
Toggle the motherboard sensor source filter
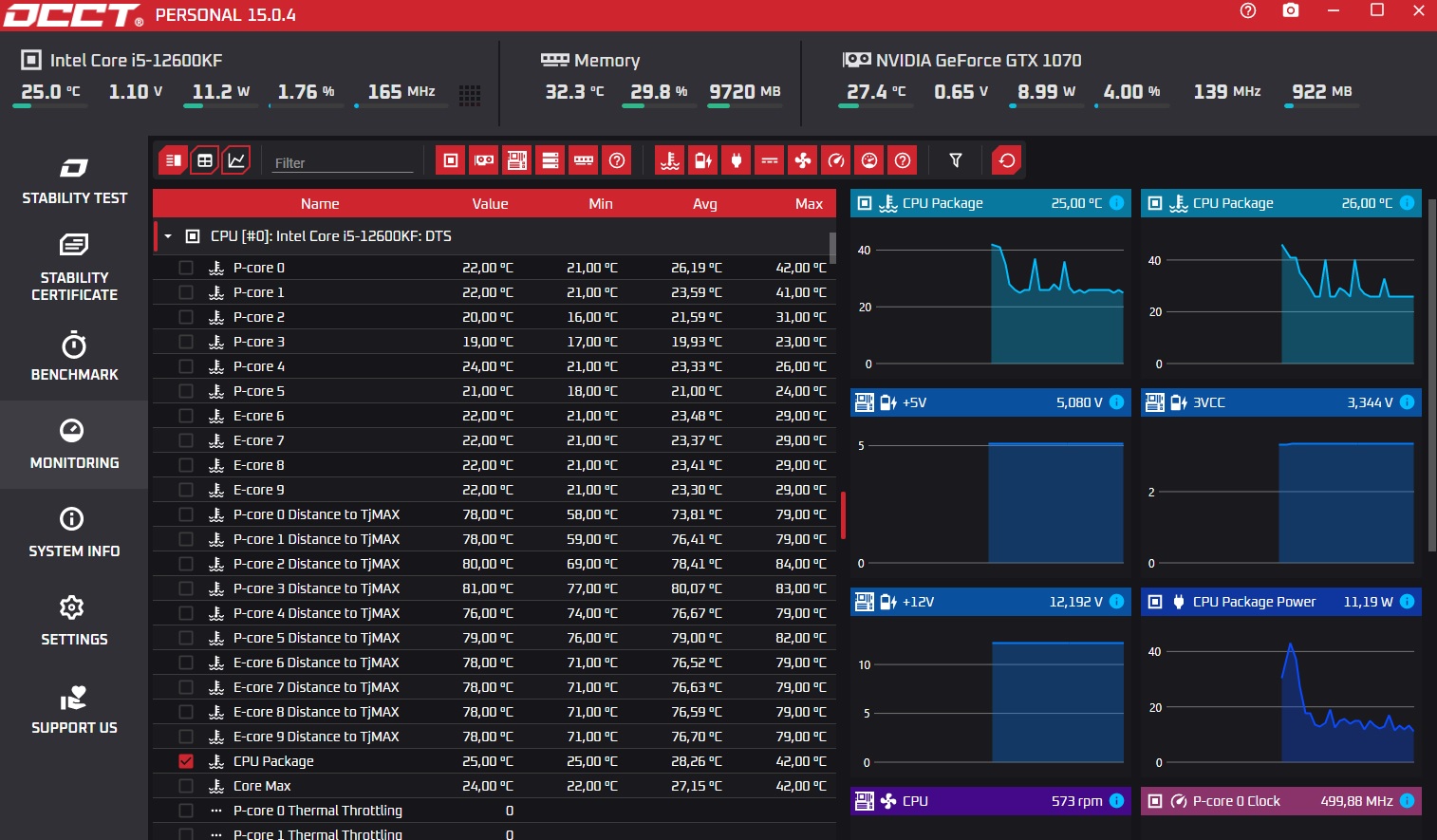(517, 160)
